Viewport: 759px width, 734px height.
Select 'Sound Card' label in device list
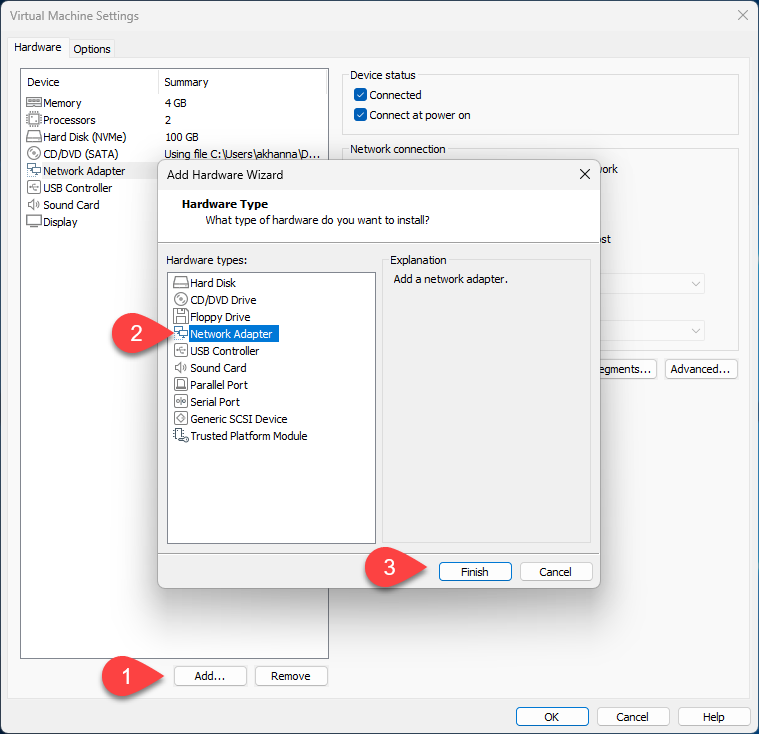click(71, 204)
